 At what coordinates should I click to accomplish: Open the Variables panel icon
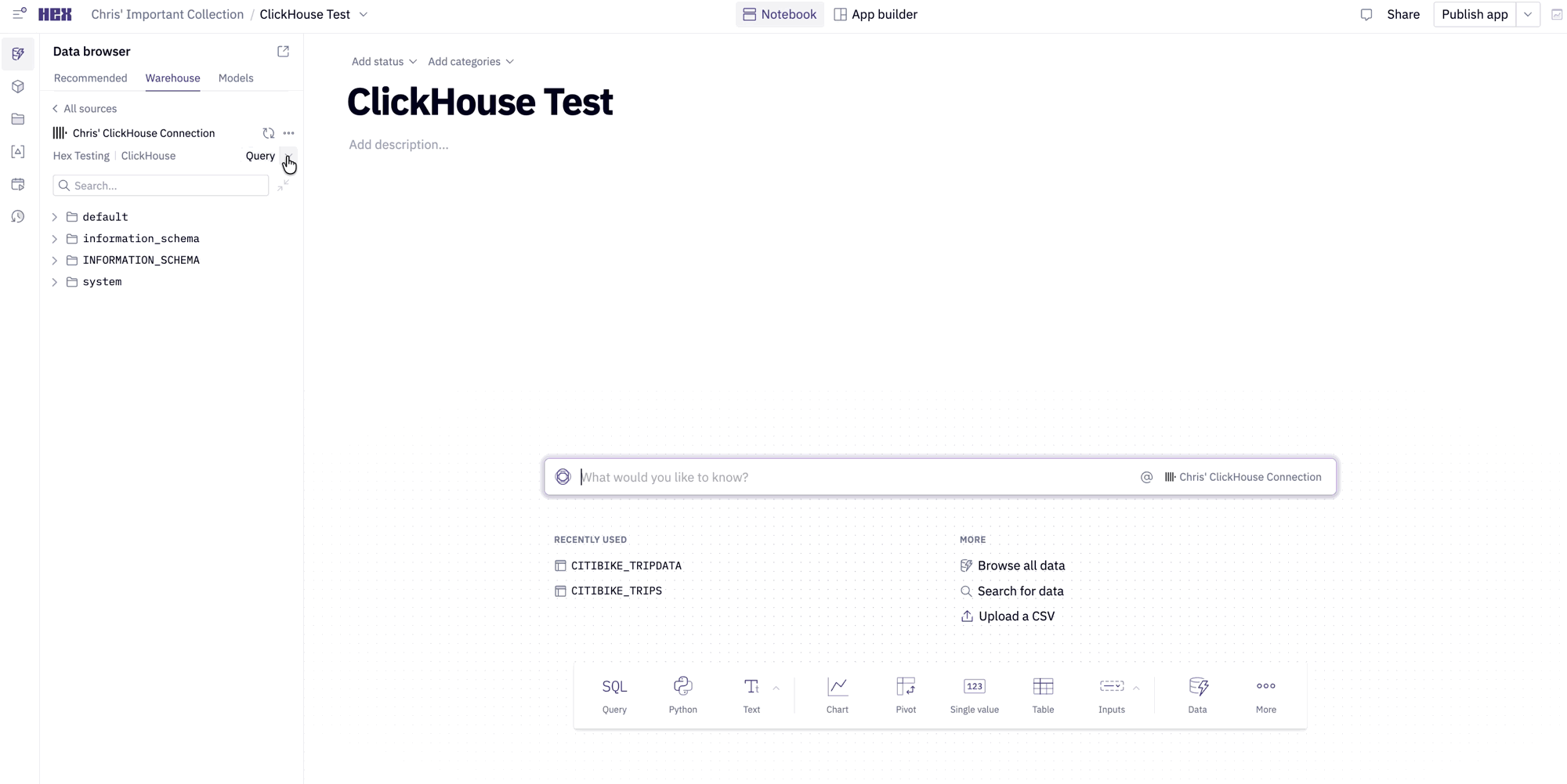(18, 152)
